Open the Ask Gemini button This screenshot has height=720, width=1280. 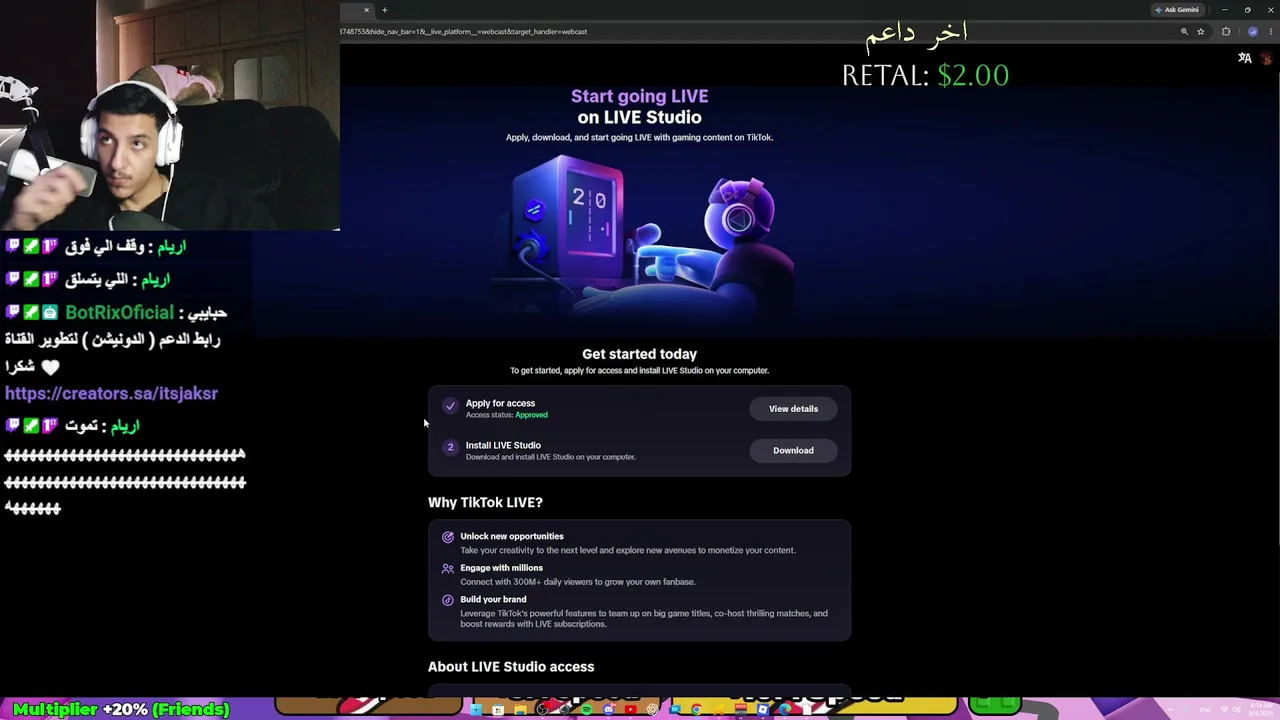tap(1177, 10)
